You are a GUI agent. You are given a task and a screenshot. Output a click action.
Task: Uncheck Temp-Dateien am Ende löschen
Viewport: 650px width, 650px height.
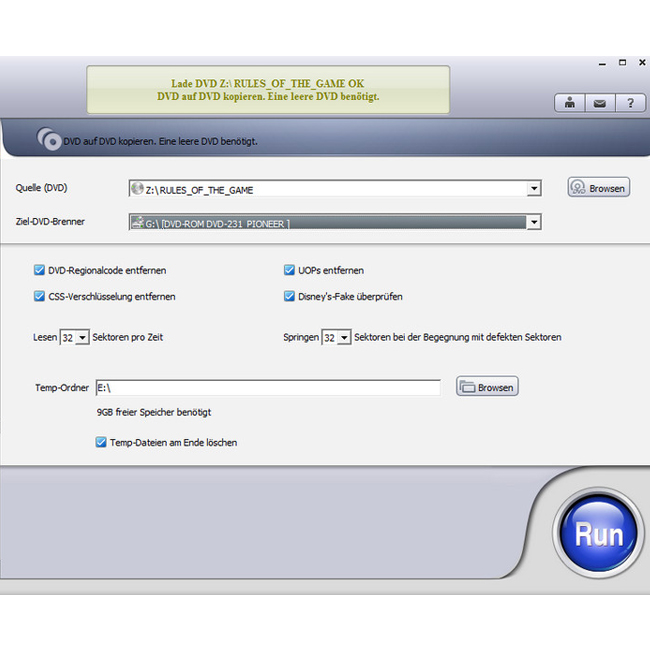coord(100,442)
